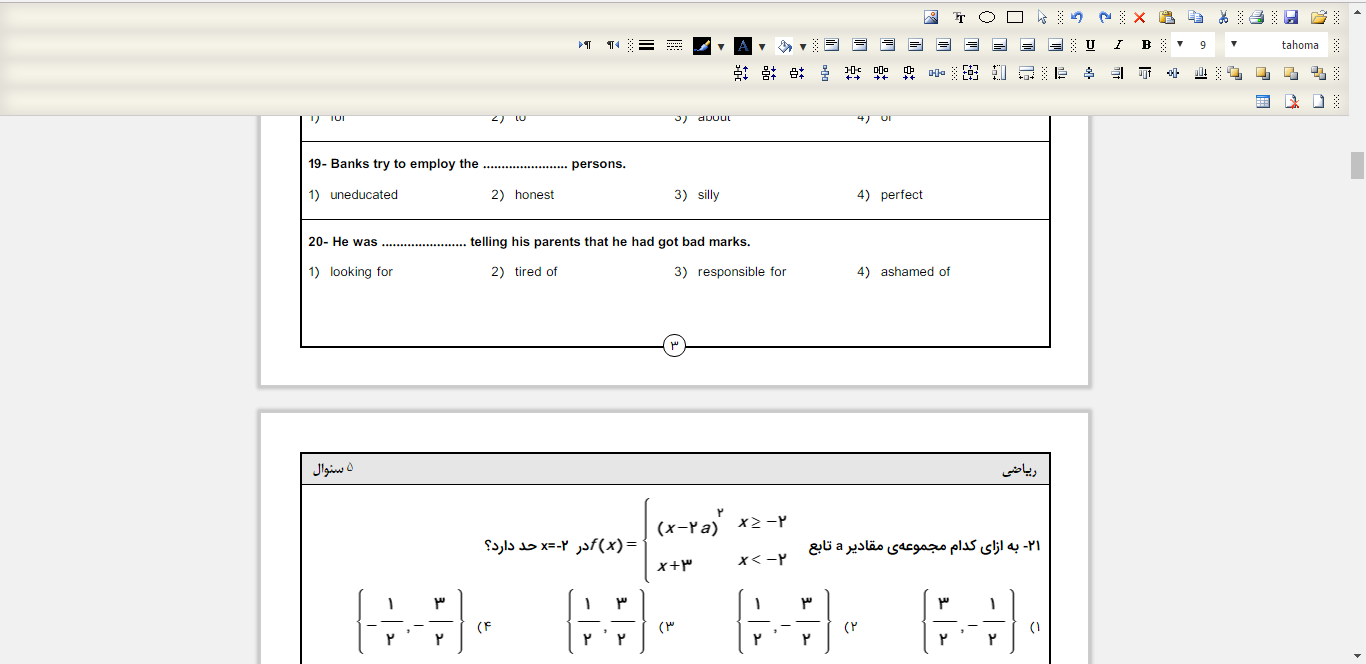The width and height of the screenshot is (1366, 664).
Task: Open fill color dropdown arrow
Action: coord(802,46)
